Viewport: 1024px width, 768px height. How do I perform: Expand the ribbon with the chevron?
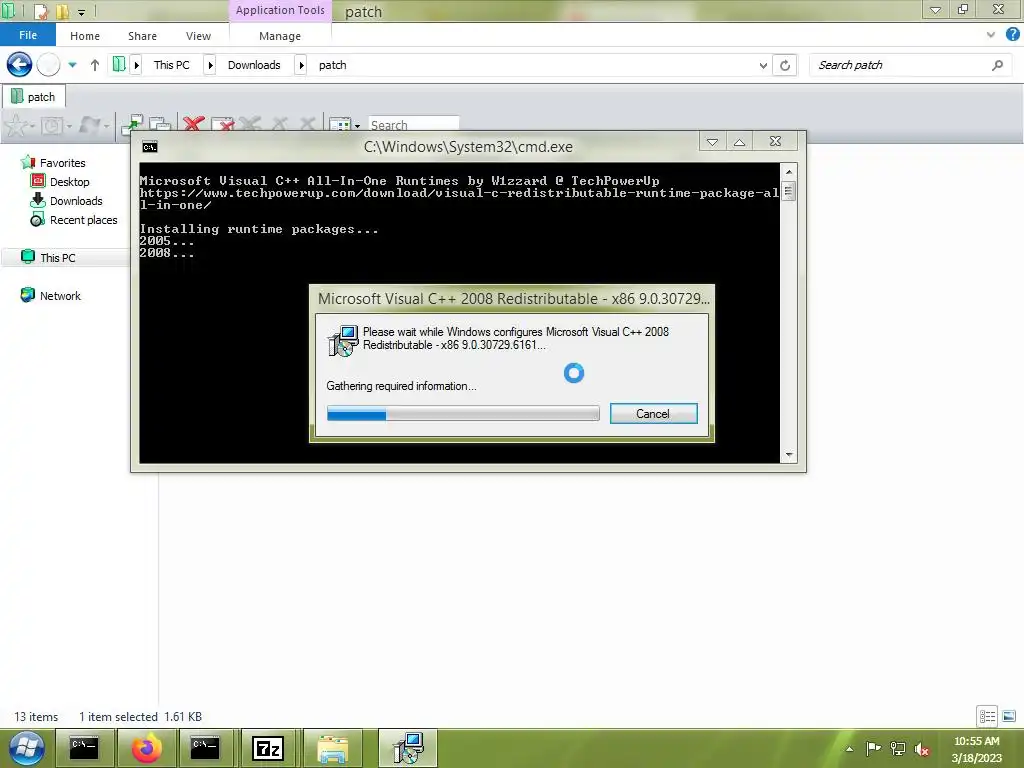tap(991, 35)
